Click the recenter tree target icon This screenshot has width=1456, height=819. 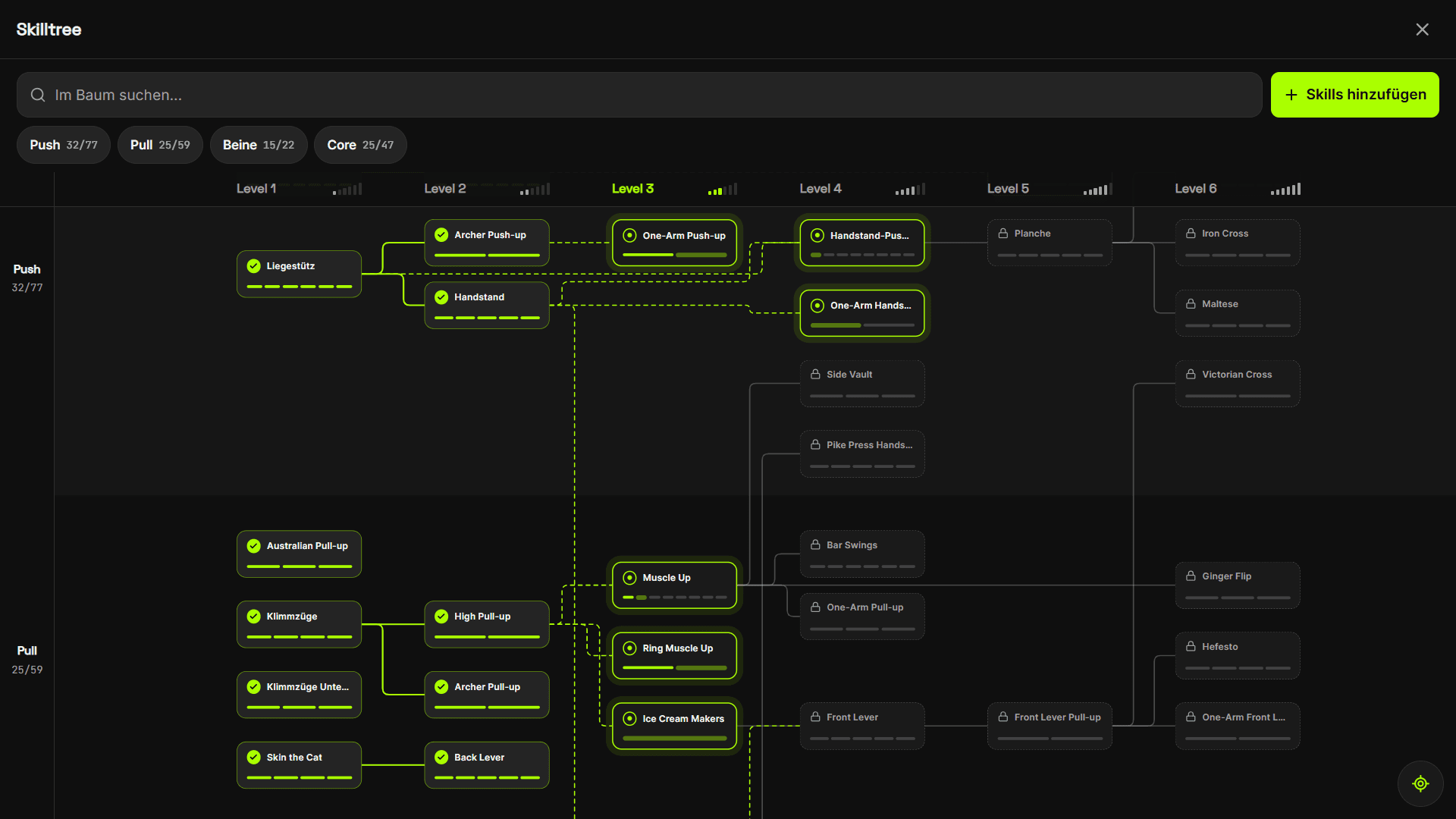click(1420, 783)
